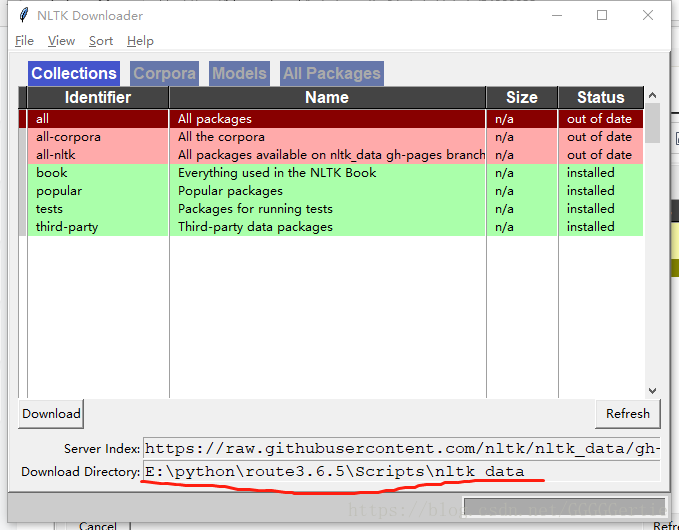The width and height of the screenshot is (679, 530).
Task: Click the 'out of date' status for all-corpora
Action: point(599,137)
